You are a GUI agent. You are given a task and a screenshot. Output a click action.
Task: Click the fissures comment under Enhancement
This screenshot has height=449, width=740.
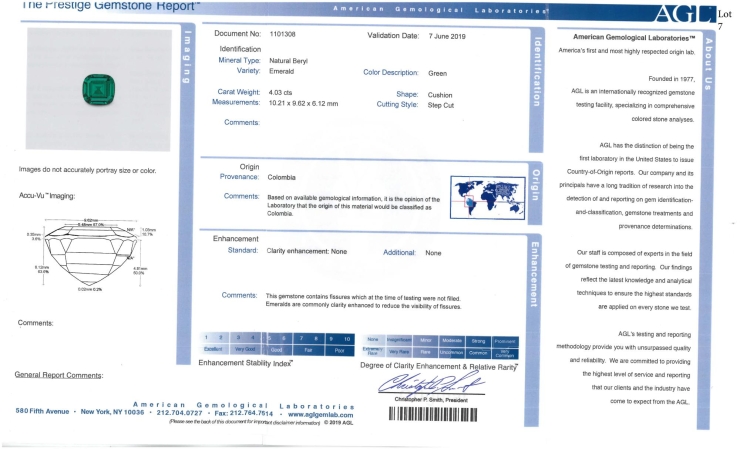pos(363,302)
